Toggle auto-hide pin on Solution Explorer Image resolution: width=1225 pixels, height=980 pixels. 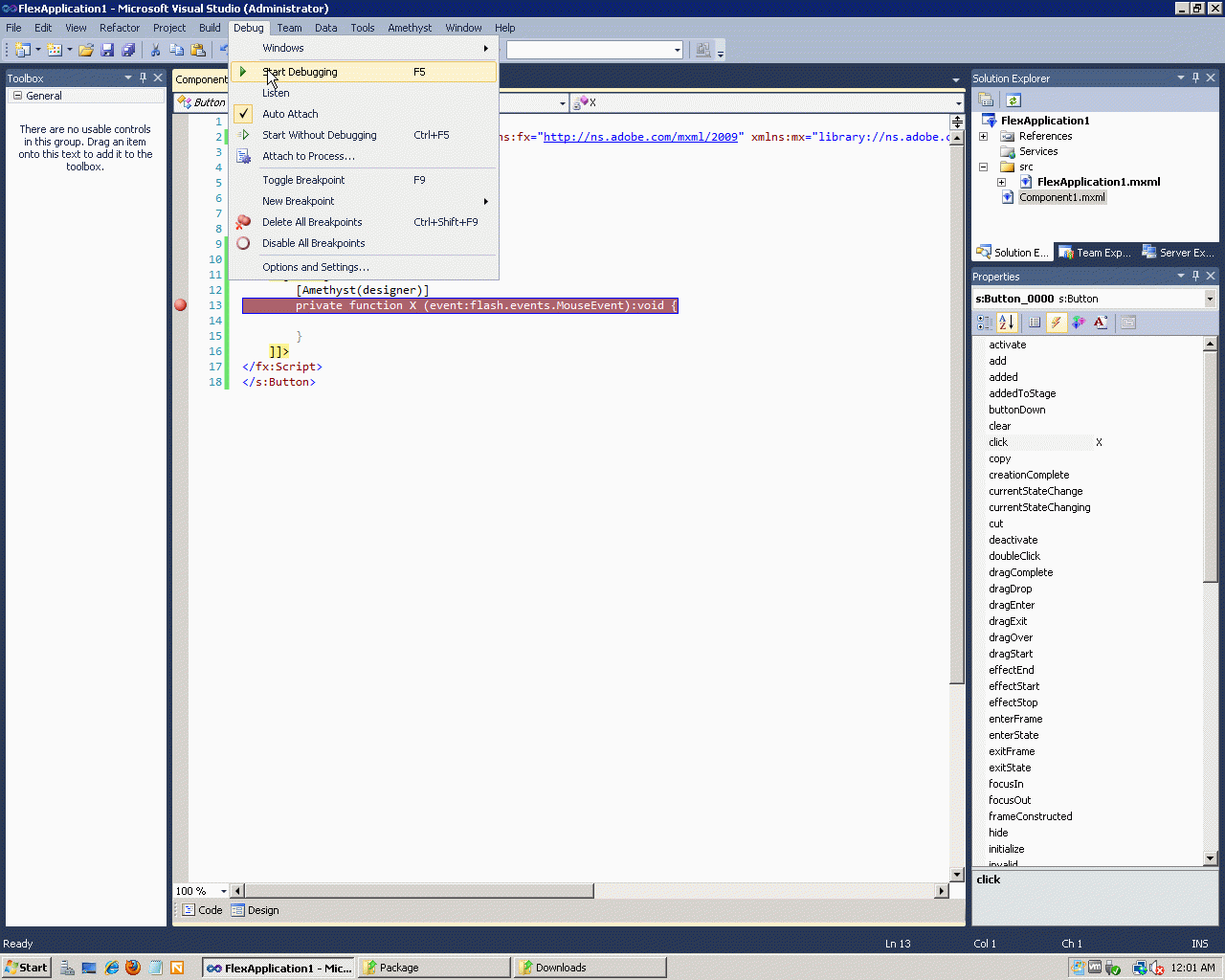point(1196,78)
